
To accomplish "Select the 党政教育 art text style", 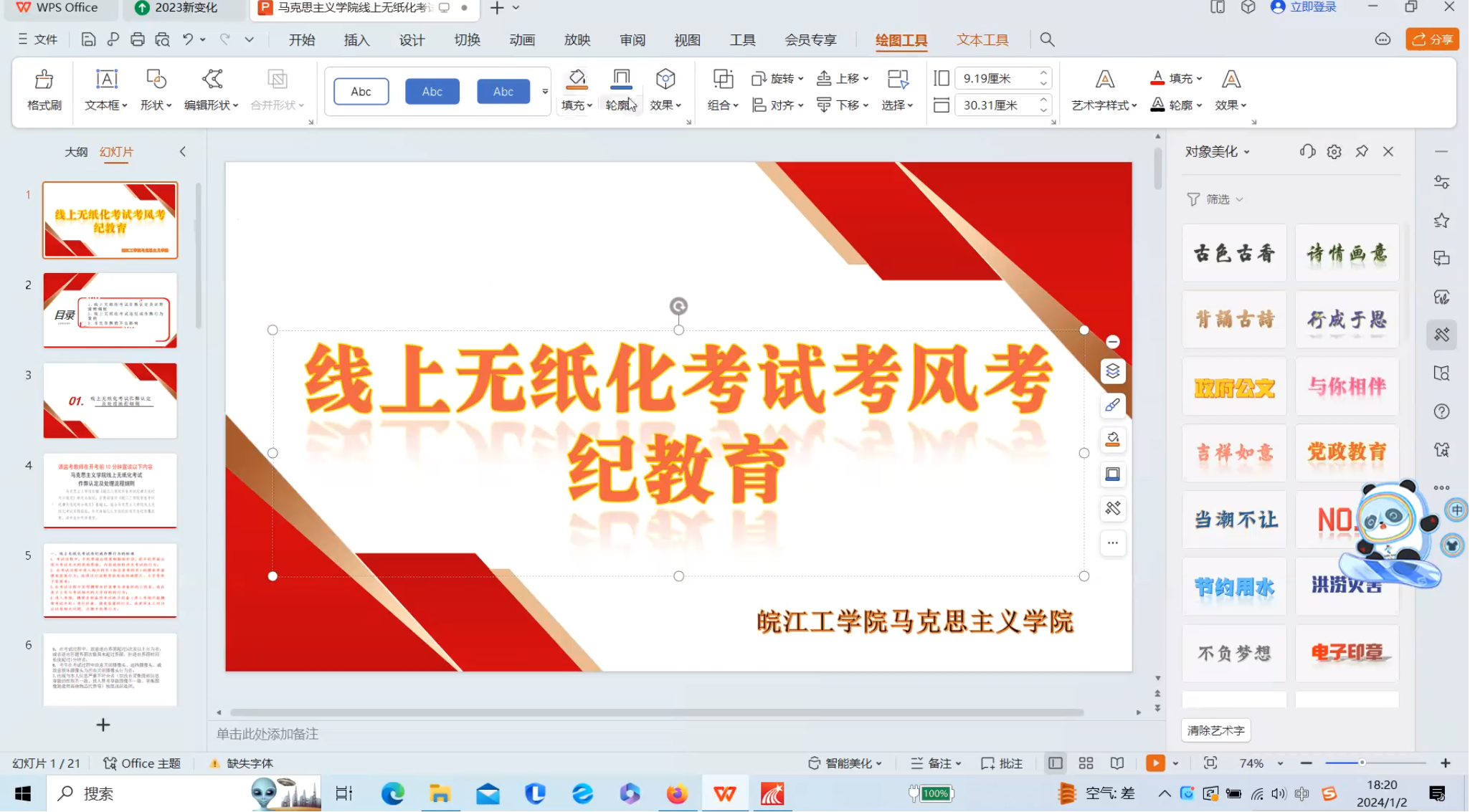I will [x=1346, y=452].
